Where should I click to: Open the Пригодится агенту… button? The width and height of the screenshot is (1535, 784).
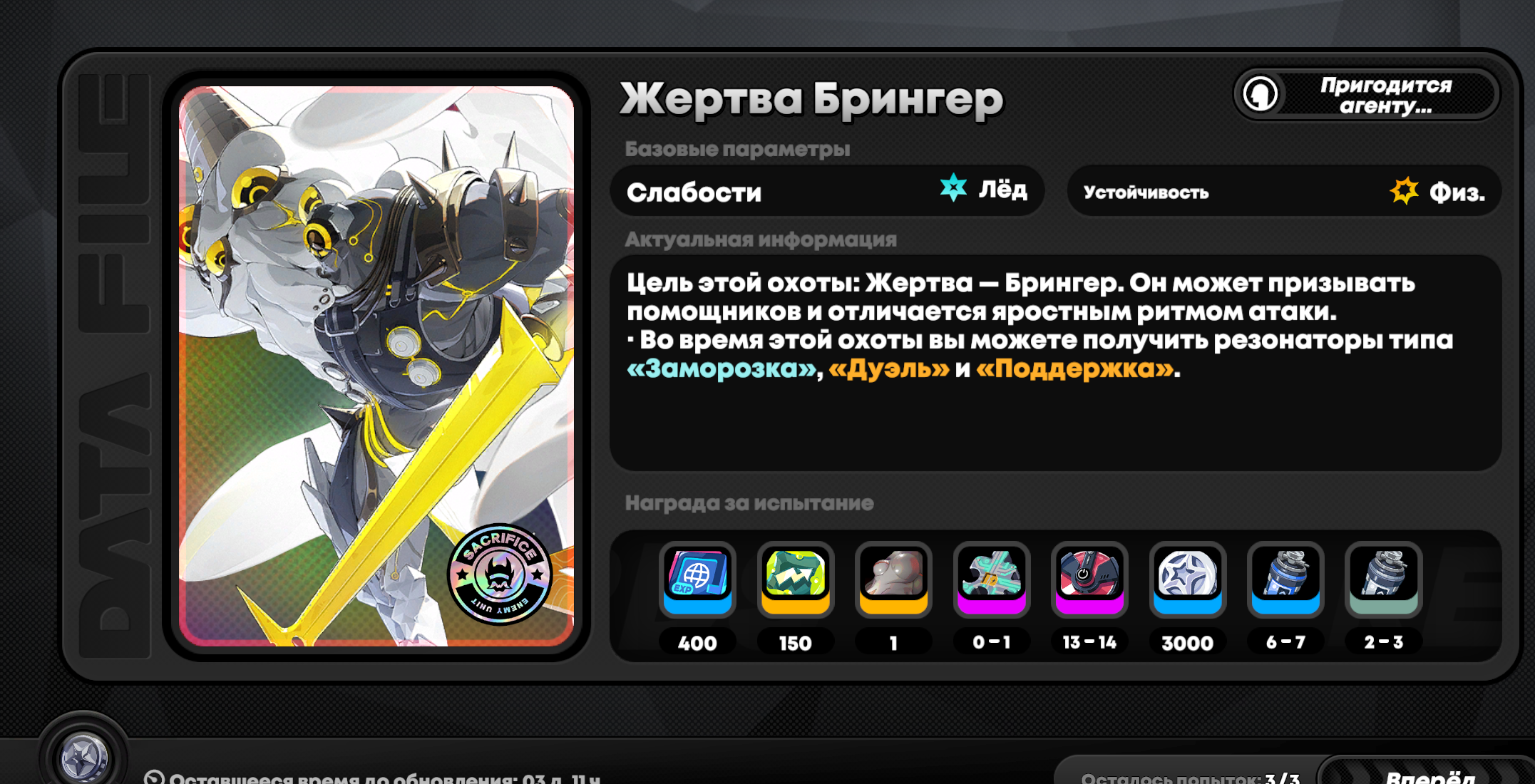[1366, 95]
